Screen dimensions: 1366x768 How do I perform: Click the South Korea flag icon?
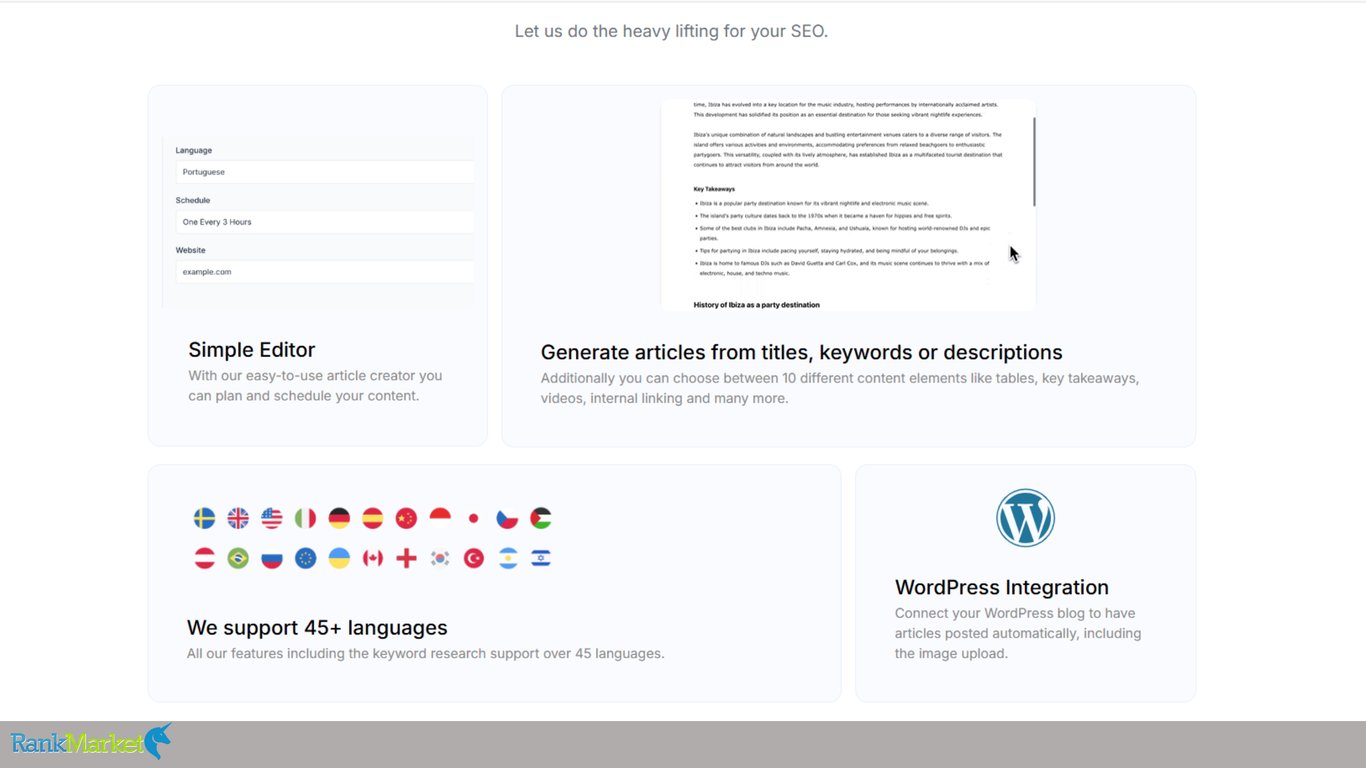point(440,558)
